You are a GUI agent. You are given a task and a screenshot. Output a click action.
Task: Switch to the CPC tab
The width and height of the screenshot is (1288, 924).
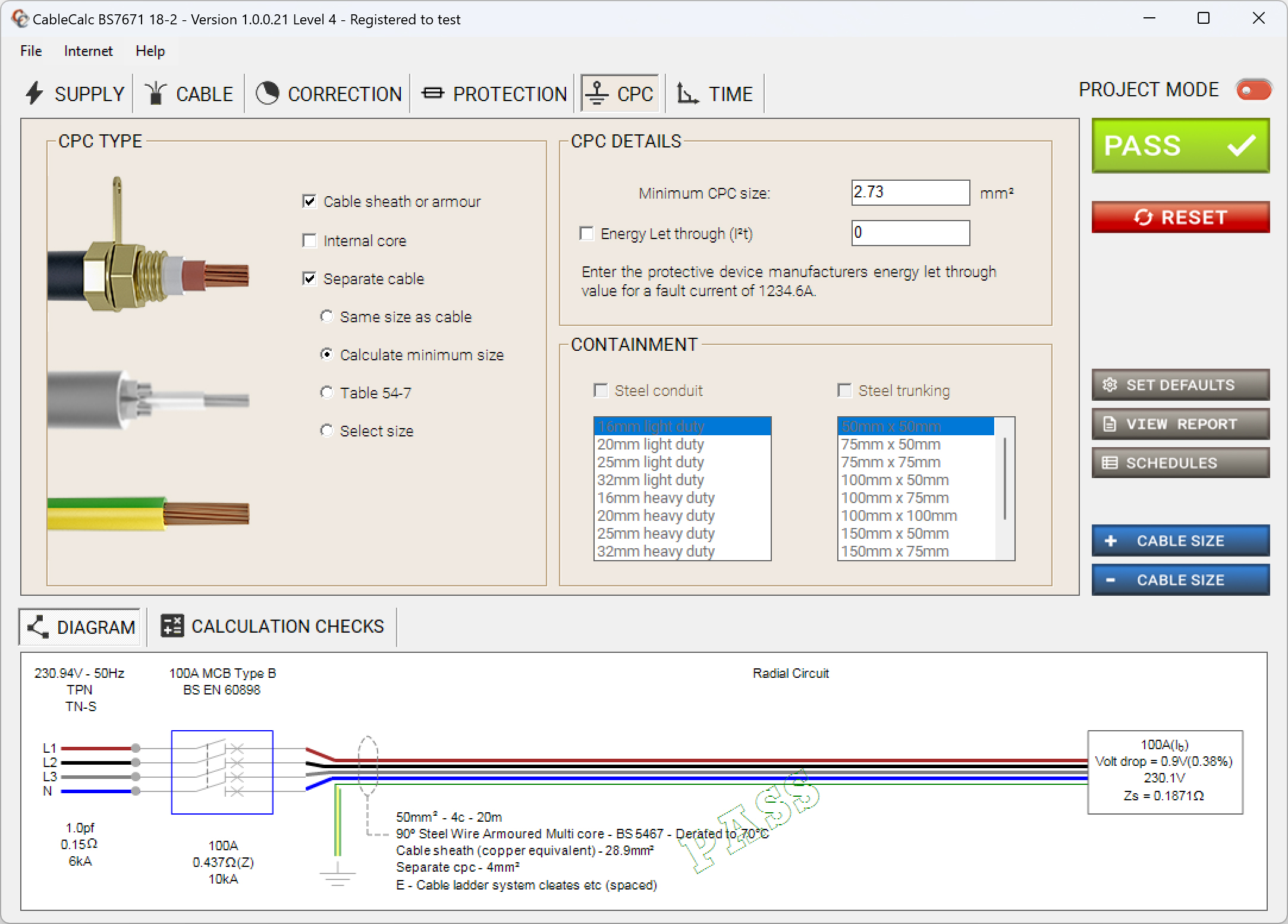619,93
